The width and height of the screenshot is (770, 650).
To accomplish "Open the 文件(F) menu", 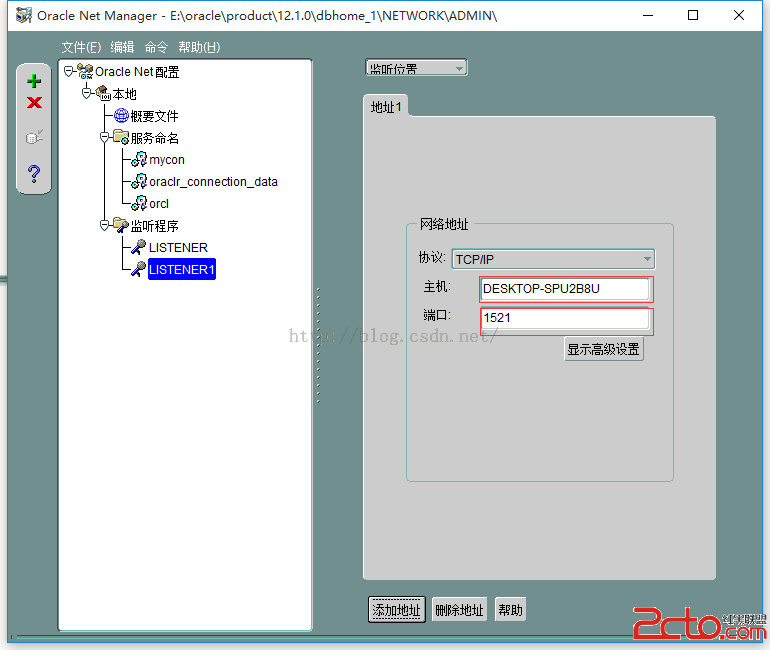I will [x=81, y=47].
